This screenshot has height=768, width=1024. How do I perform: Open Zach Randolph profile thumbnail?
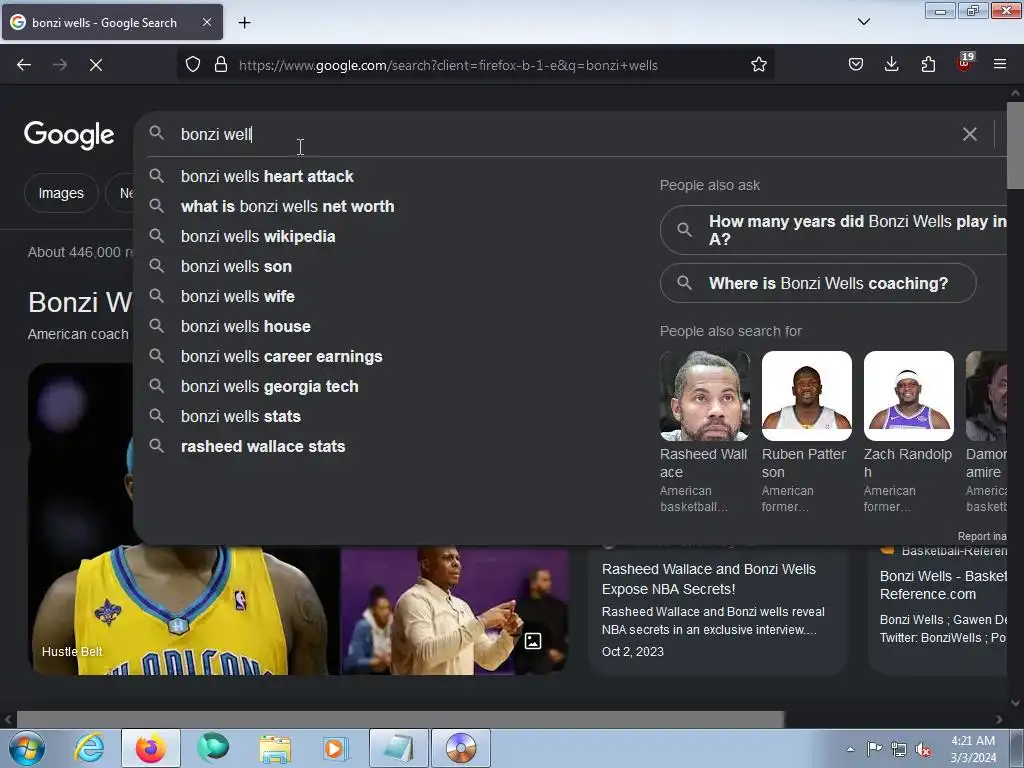tap(908, 396)
